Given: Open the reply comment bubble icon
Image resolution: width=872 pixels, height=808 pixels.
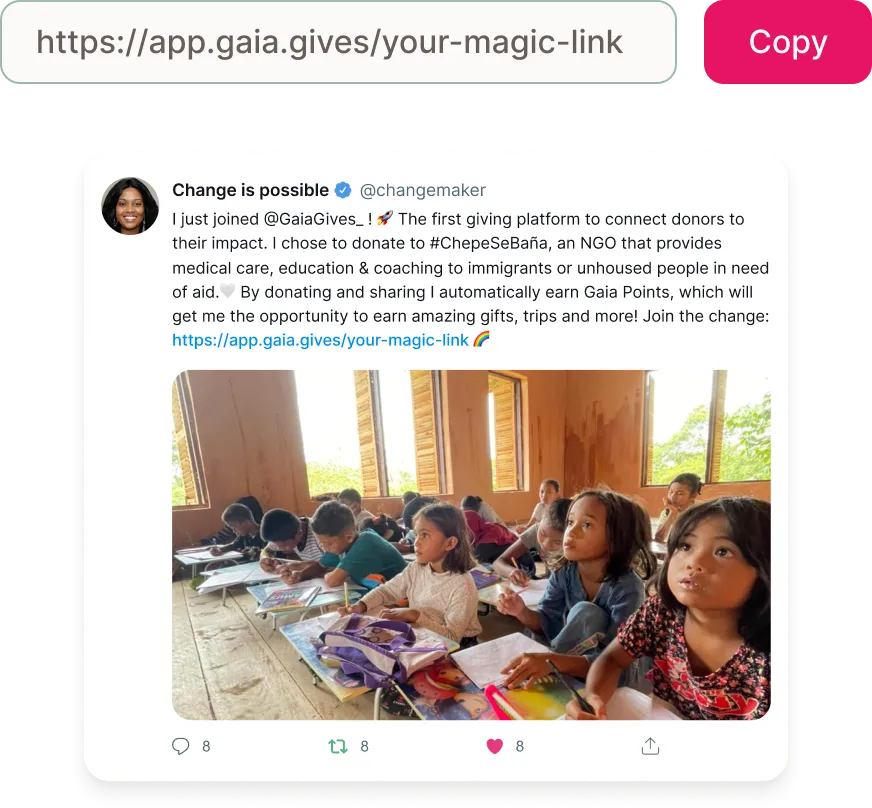Looking at the screenshot, I should coord(180,746).
